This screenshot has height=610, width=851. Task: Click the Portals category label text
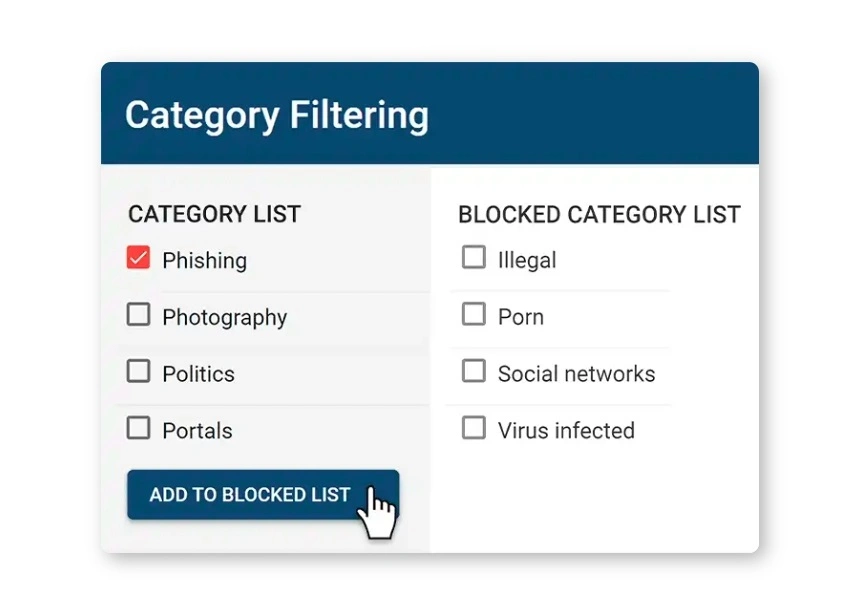(197, 431)
